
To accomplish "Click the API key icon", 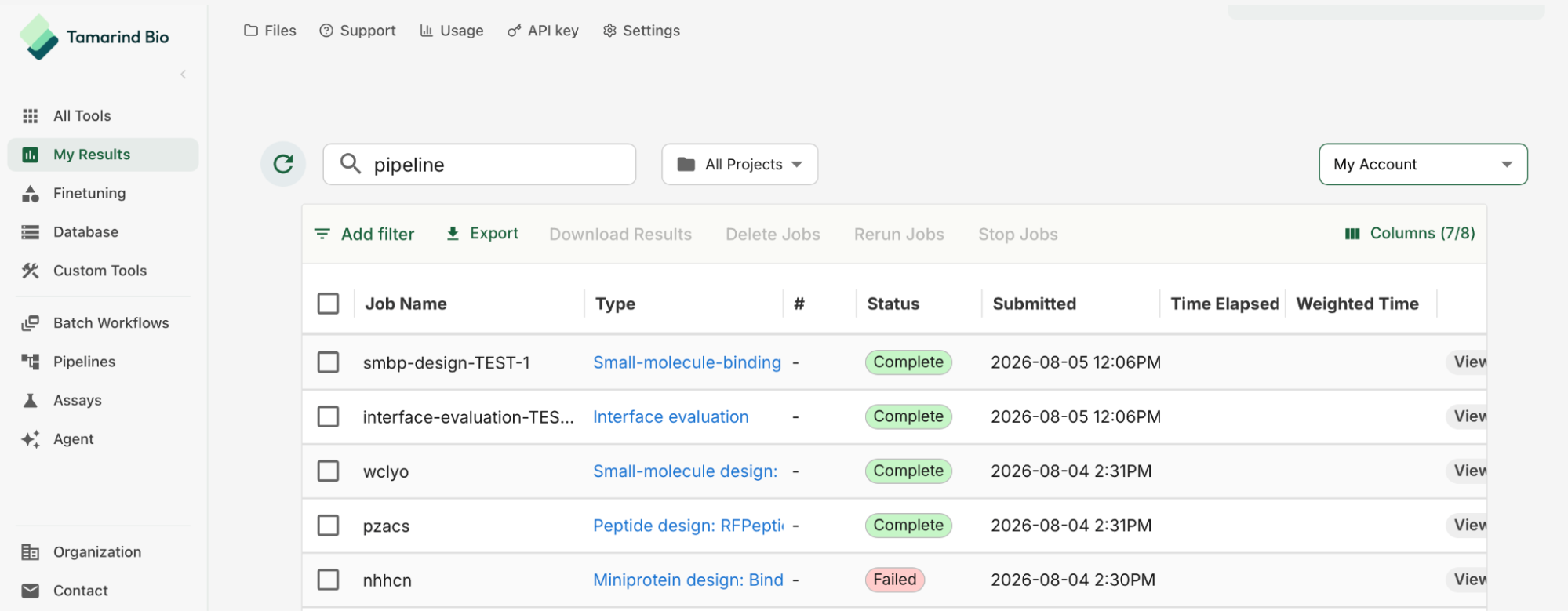I will click(514, 31).
